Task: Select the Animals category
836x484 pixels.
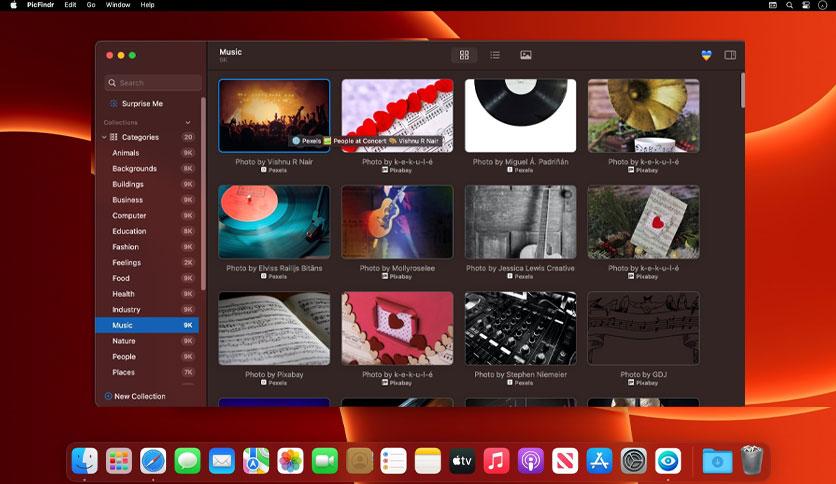Action: (147, 153)
